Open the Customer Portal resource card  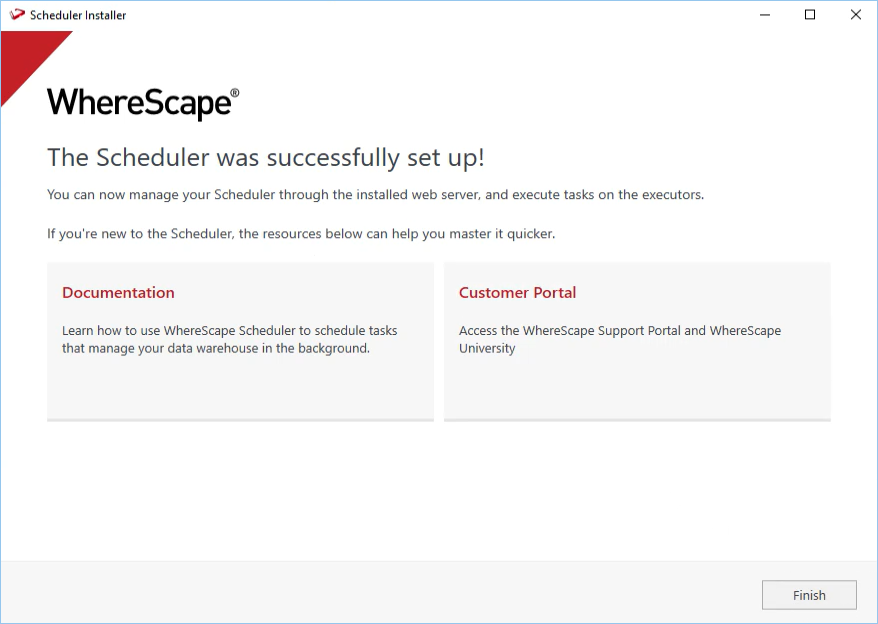tap(637, 342)
